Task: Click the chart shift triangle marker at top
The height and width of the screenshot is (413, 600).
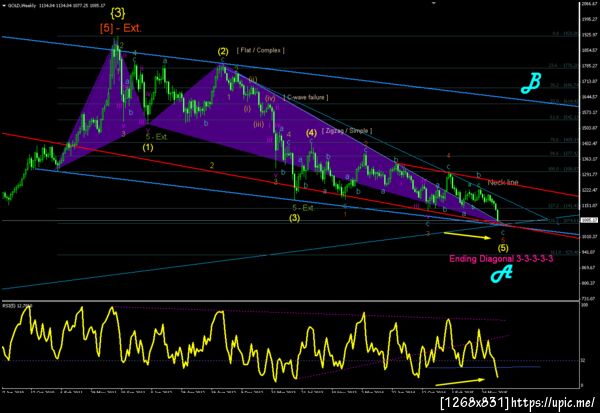Action: pyautogui.click(x=434, y=3)
